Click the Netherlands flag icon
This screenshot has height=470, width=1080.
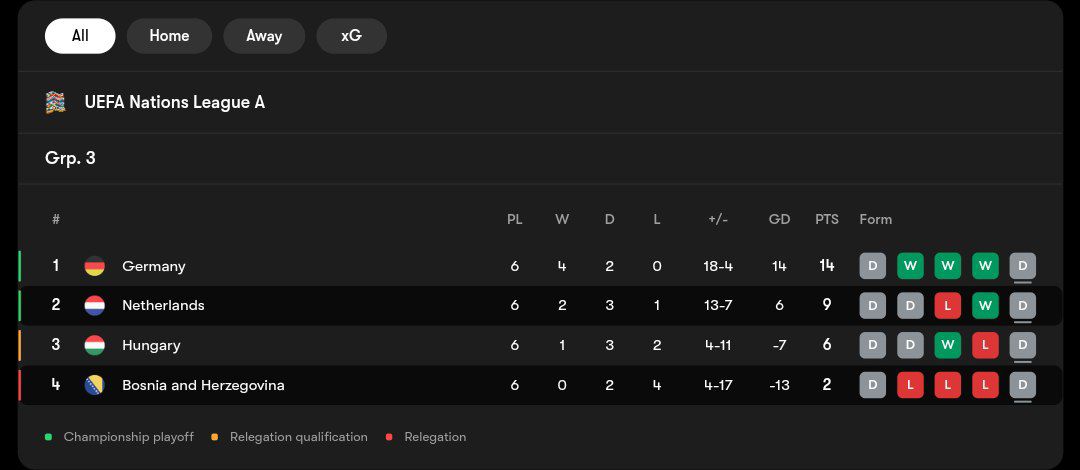click(94, 305)
